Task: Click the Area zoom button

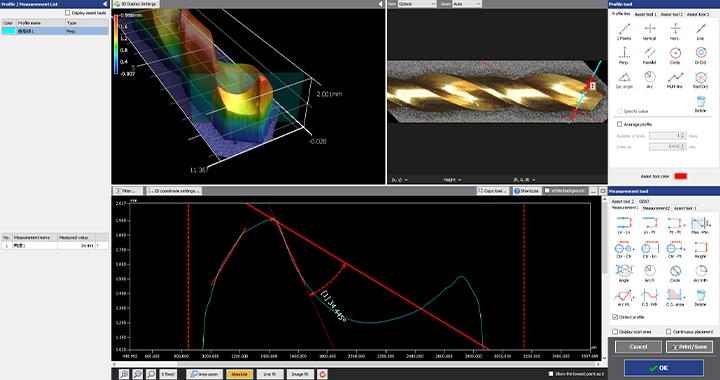Action: point(204,374)
